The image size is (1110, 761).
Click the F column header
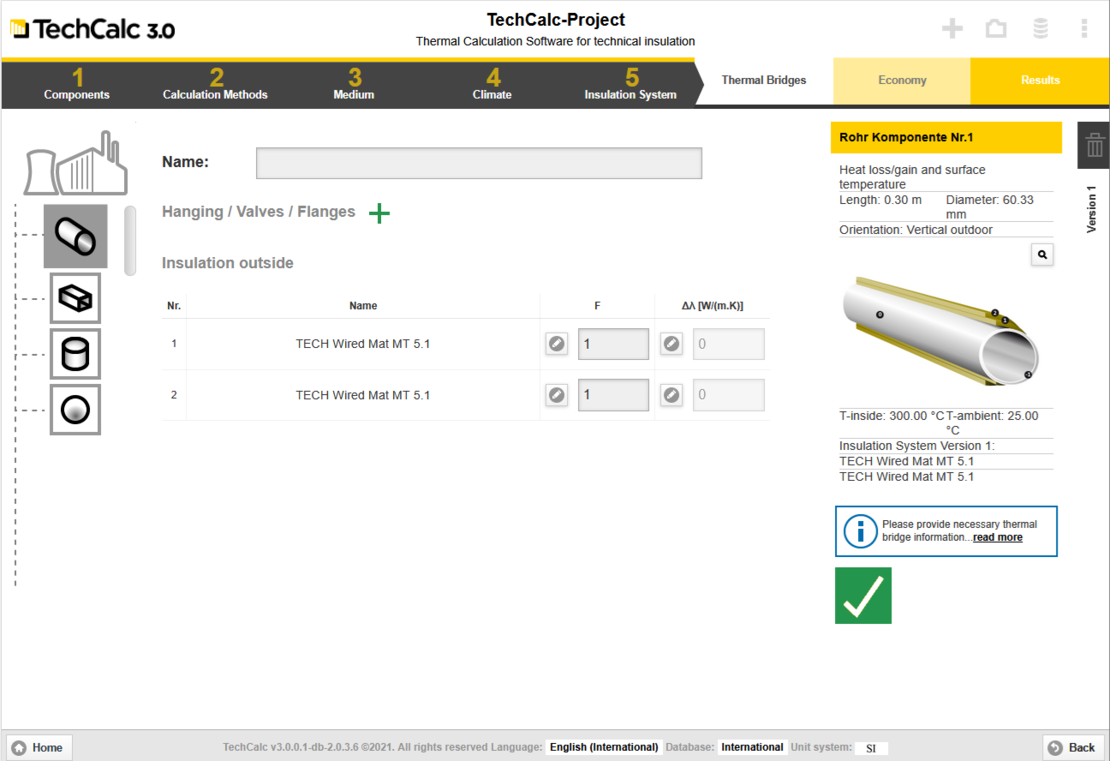597,306
